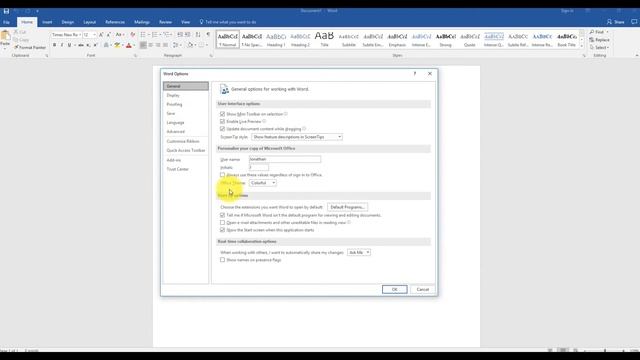640x360 pixels.
Task: Click the Format Painter tool
Action: click(30, 47)
